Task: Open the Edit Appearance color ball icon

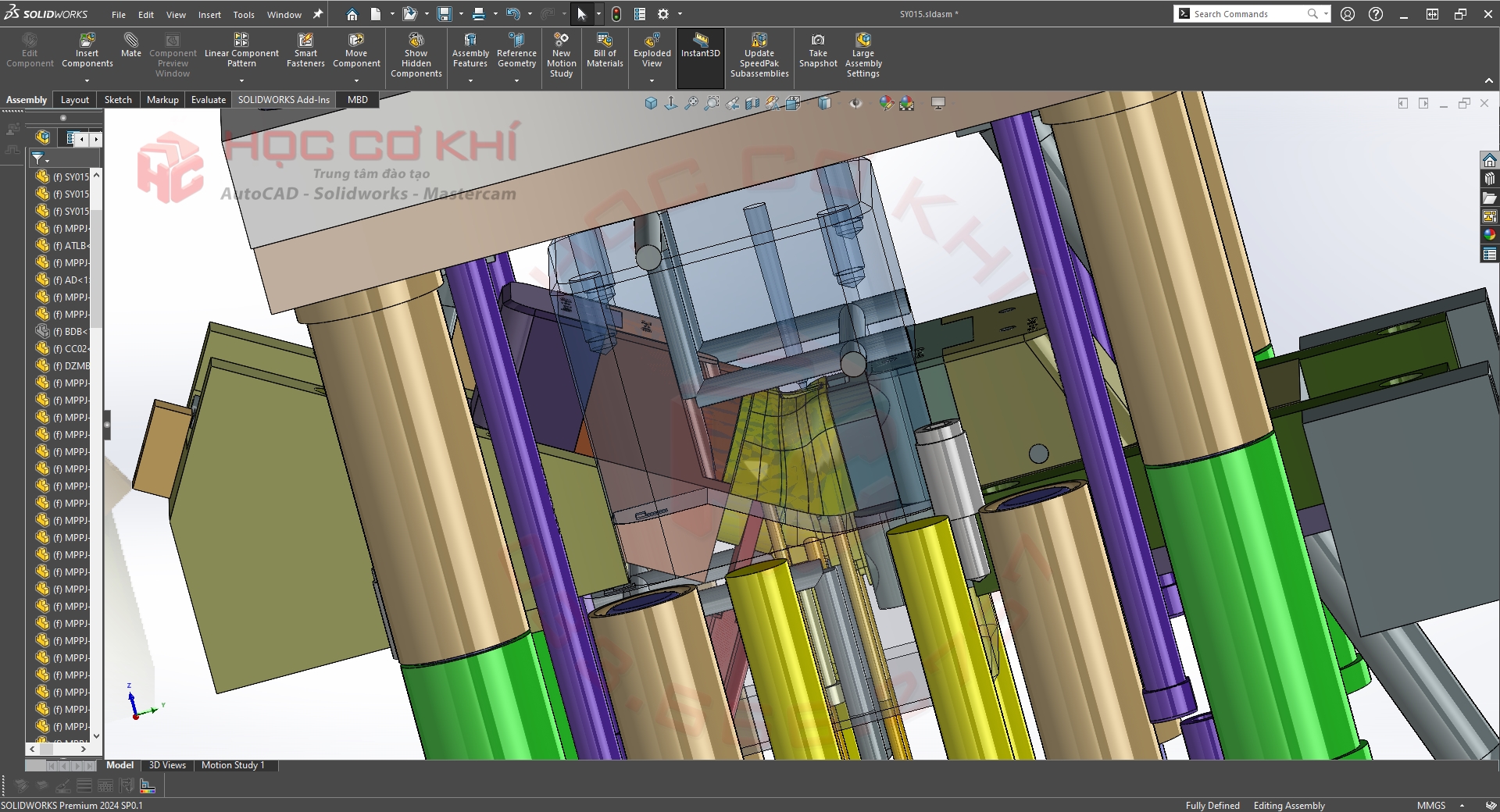Action: pos(886,103)
